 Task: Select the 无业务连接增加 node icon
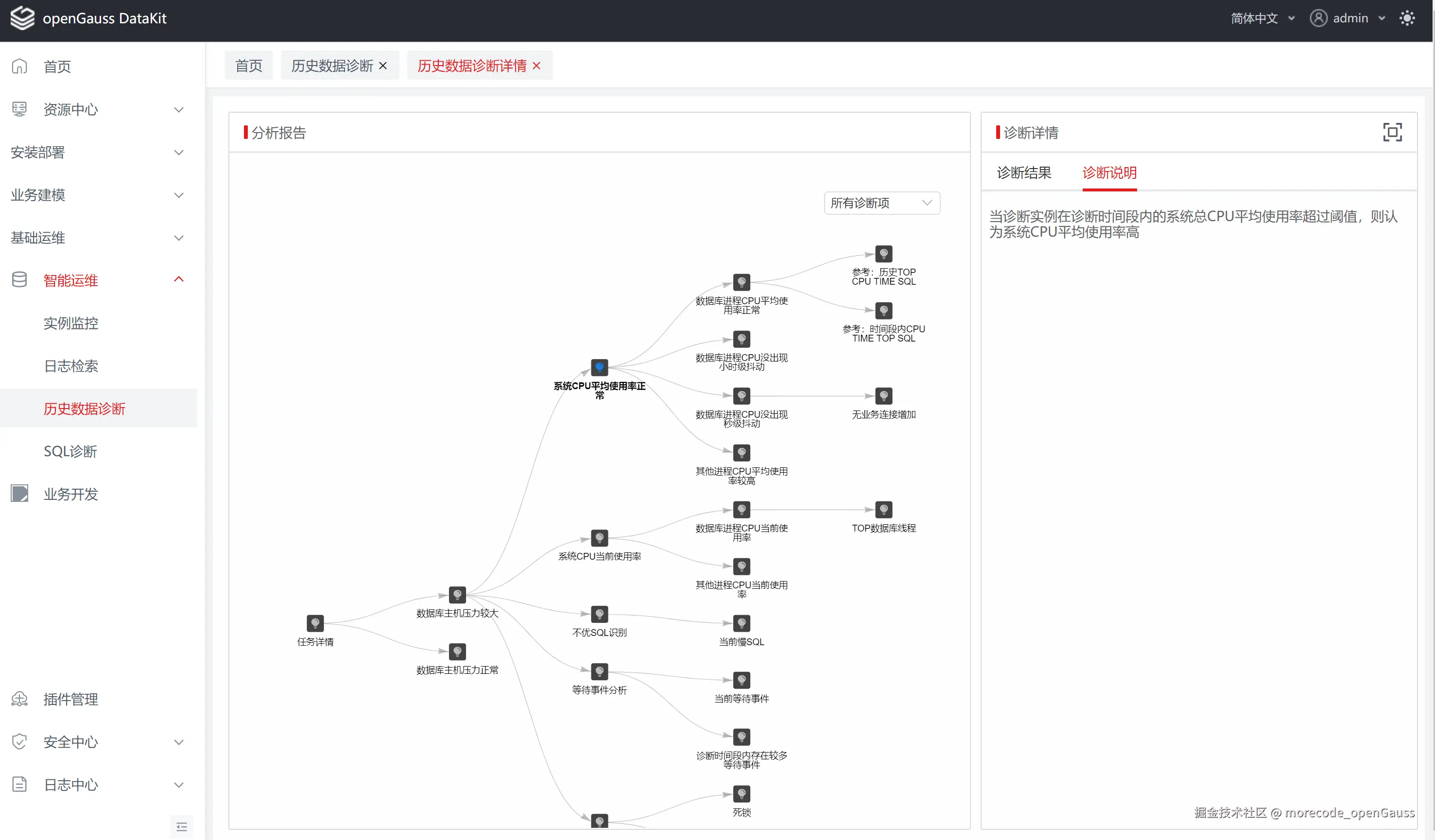point(883,396)
